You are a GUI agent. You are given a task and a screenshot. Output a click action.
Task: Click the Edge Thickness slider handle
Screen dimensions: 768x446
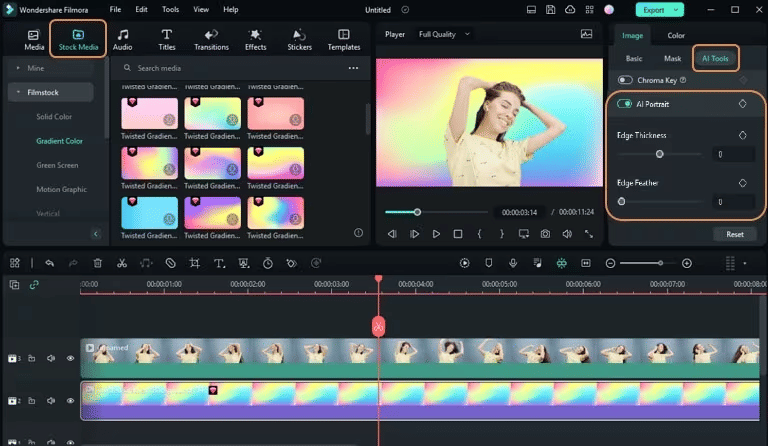pyautogui.click(x=659, y=154)
